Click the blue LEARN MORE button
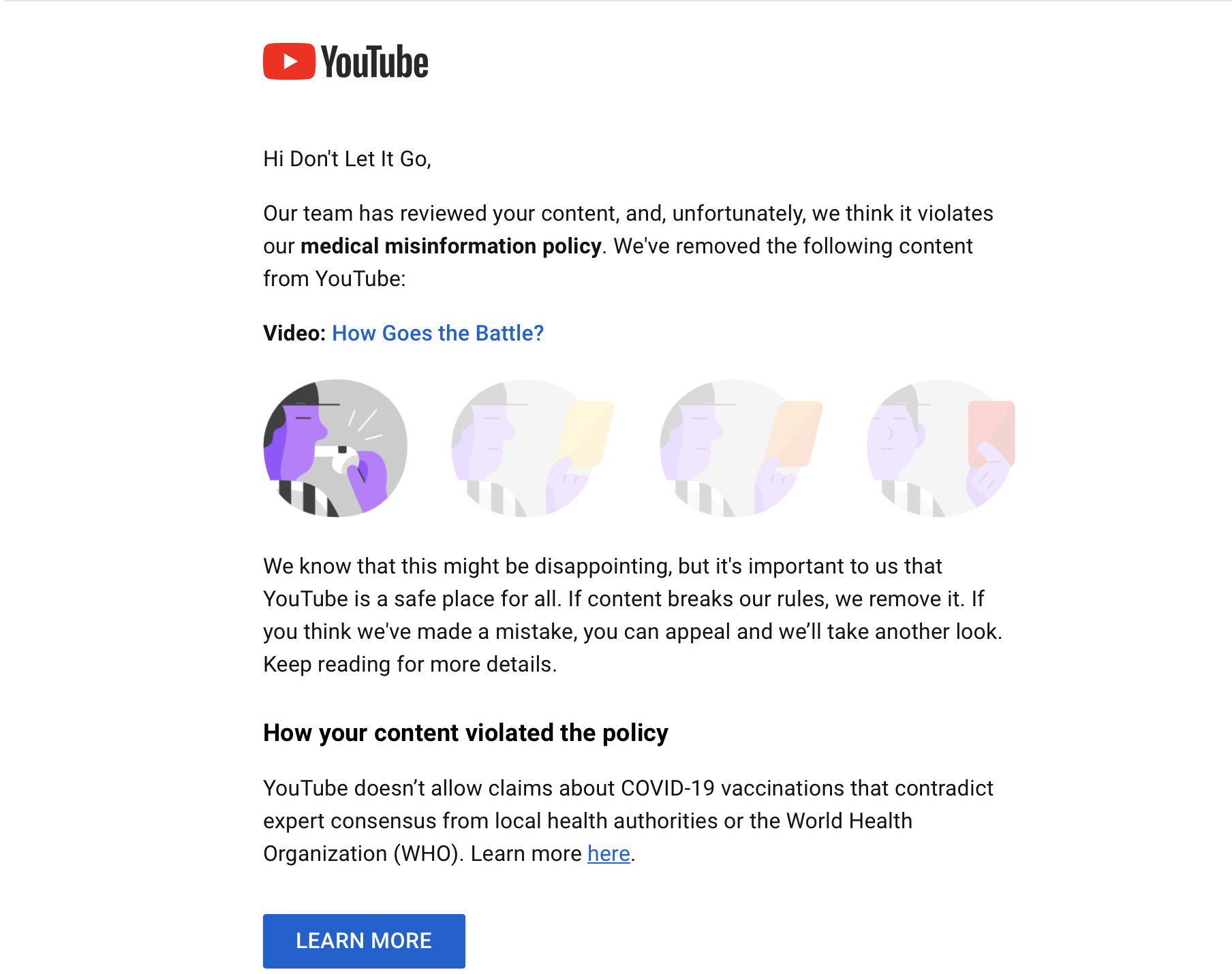Screen dimensions: 1232x974 tap(364, 941)
